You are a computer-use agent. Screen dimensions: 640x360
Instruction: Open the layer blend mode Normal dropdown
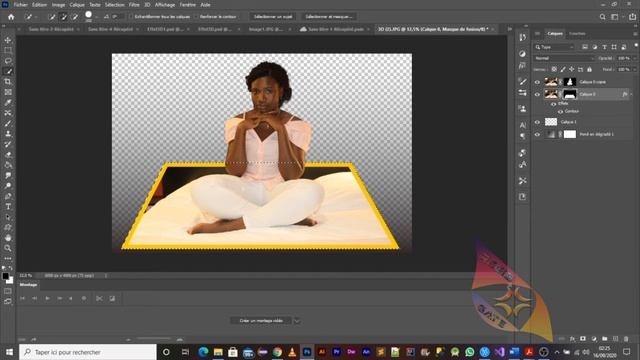pos(564,58)
